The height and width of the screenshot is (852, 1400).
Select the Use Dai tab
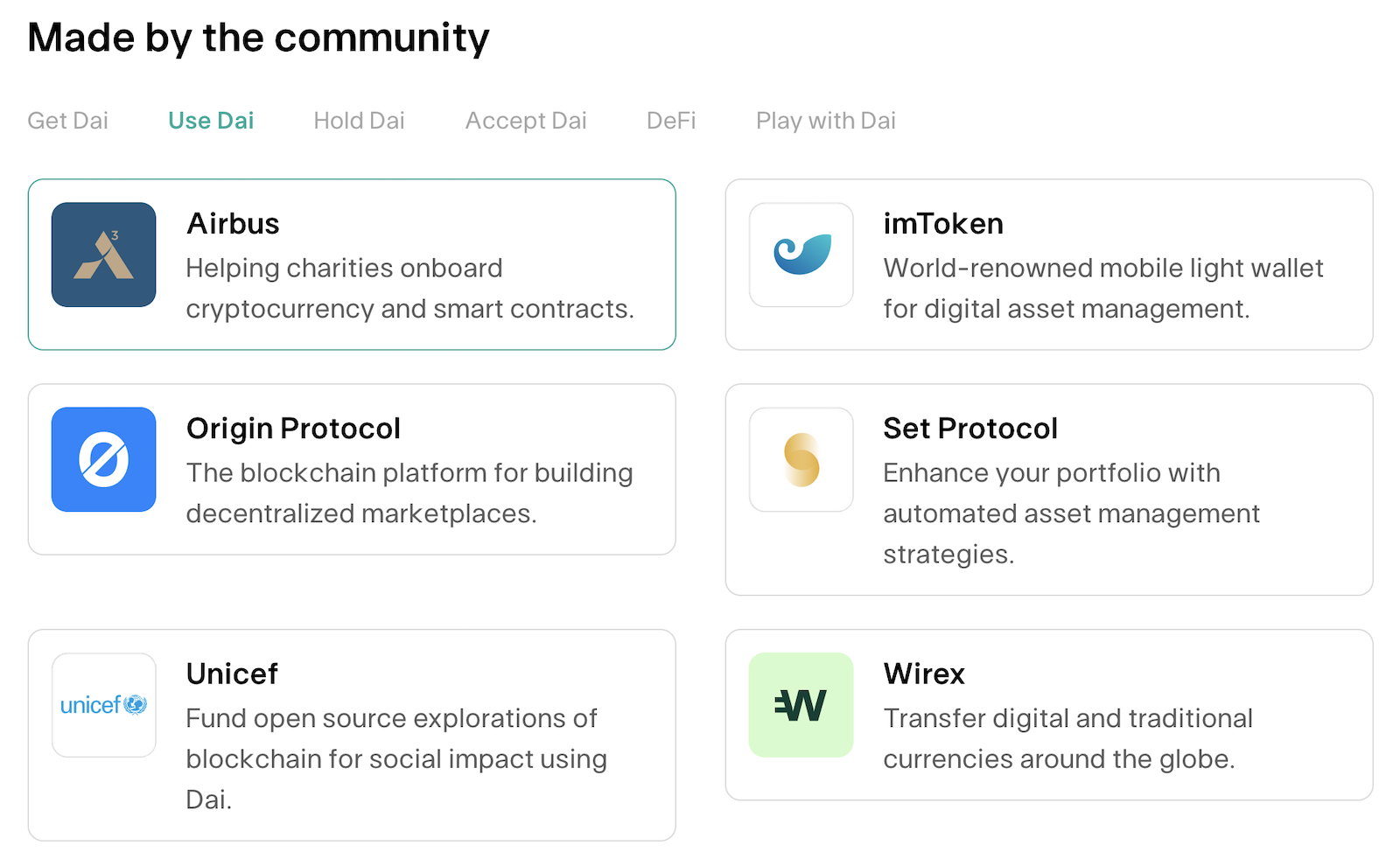click(211, 121)
